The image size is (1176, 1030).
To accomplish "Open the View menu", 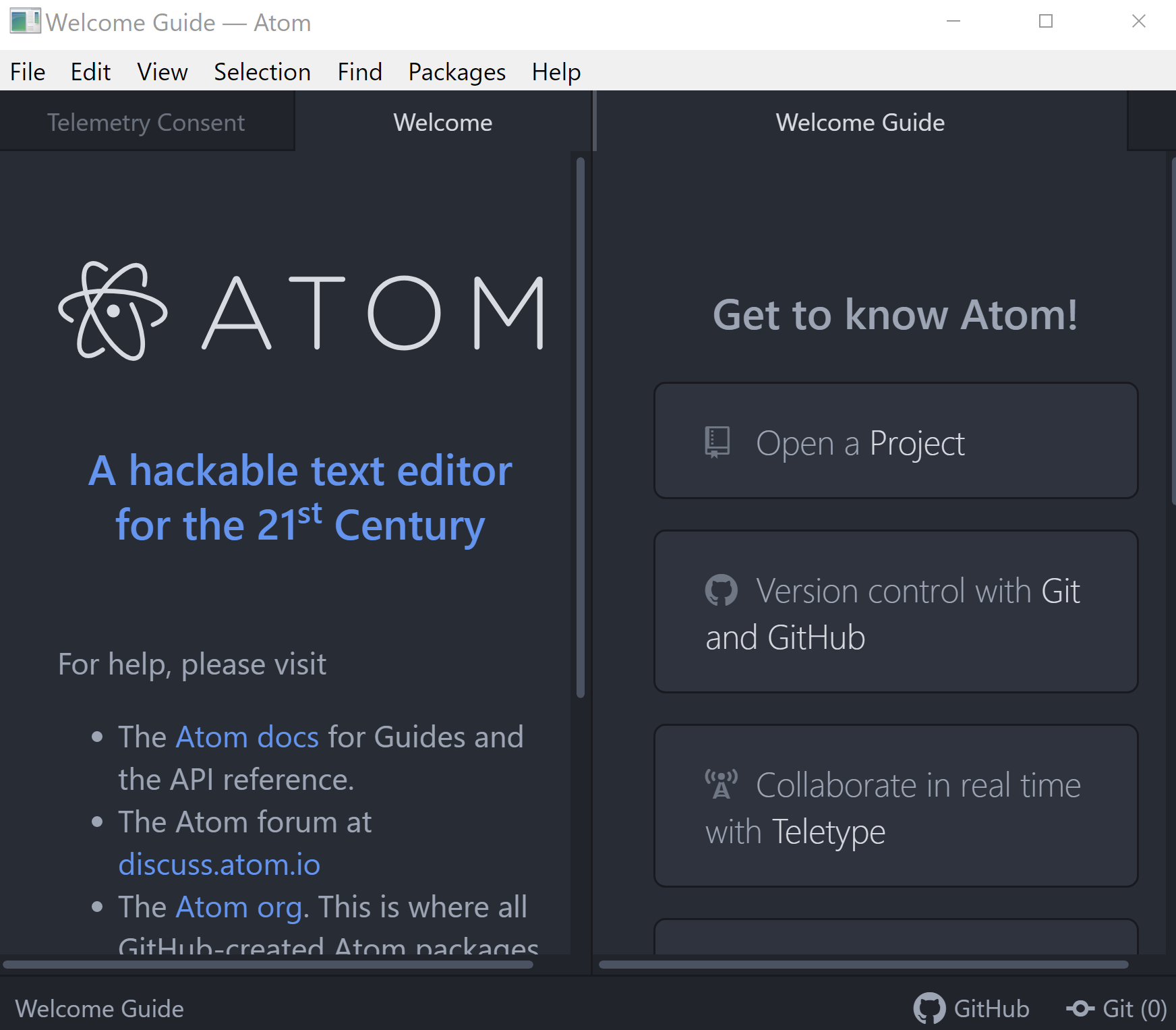I will point(162,71).
